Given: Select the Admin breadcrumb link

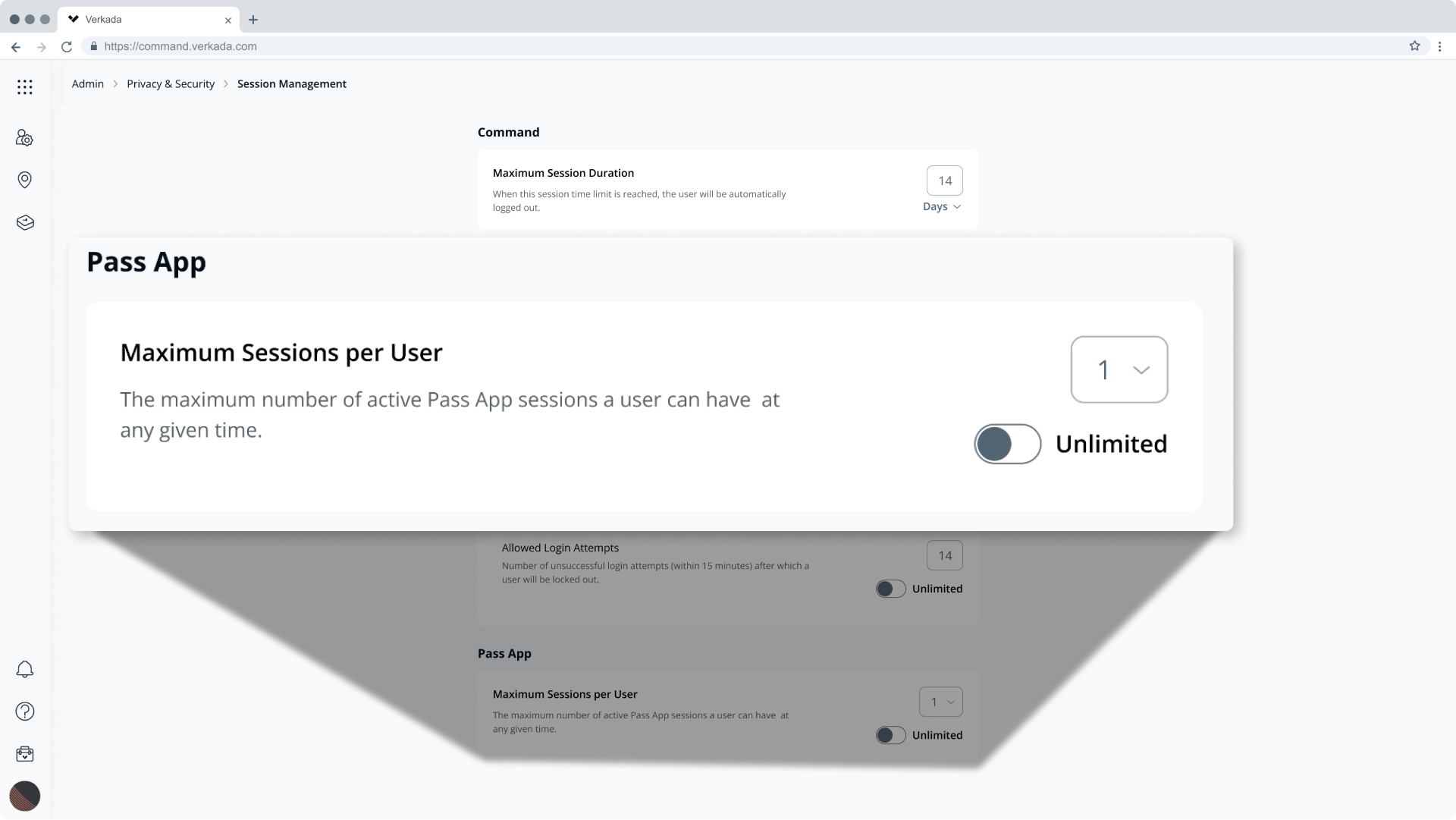Looking at the screenshot, I should (x=88, y=84).
